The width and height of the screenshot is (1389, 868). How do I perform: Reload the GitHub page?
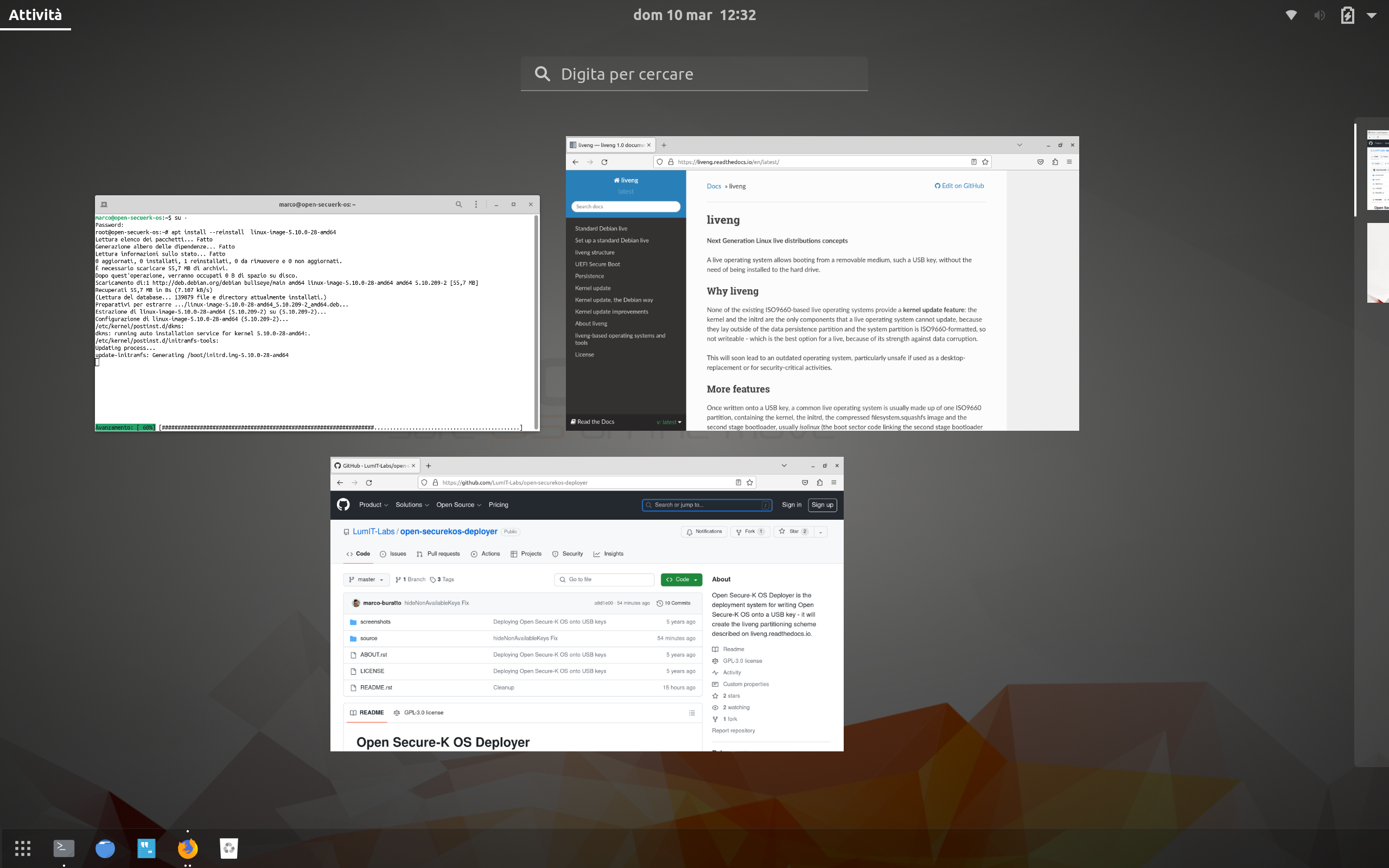point(369,483)
